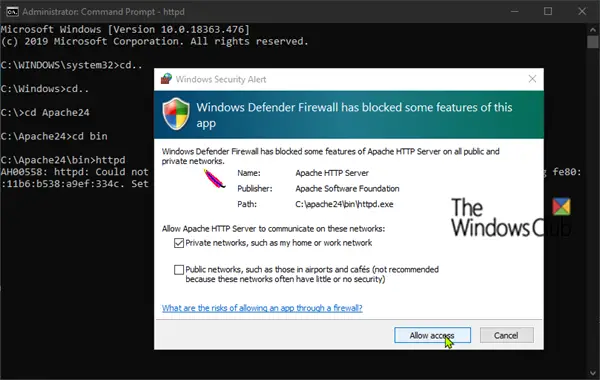This screenshot has height=380, width=600.
Task: Click the Apache feather logo icon
Action: (214, 178)
